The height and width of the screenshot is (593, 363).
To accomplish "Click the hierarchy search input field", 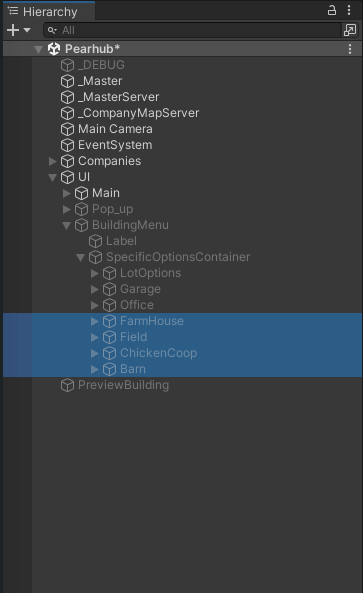I will pyautogui.click(x=192, y=30).
